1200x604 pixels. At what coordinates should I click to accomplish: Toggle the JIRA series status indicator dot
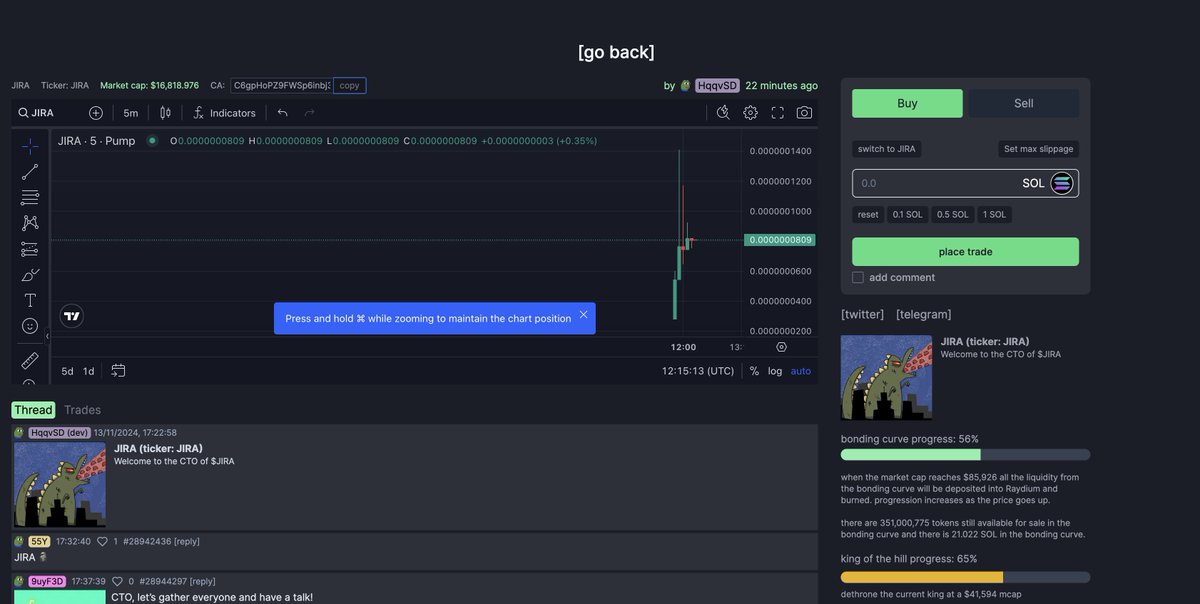click(x=152, y=141)
